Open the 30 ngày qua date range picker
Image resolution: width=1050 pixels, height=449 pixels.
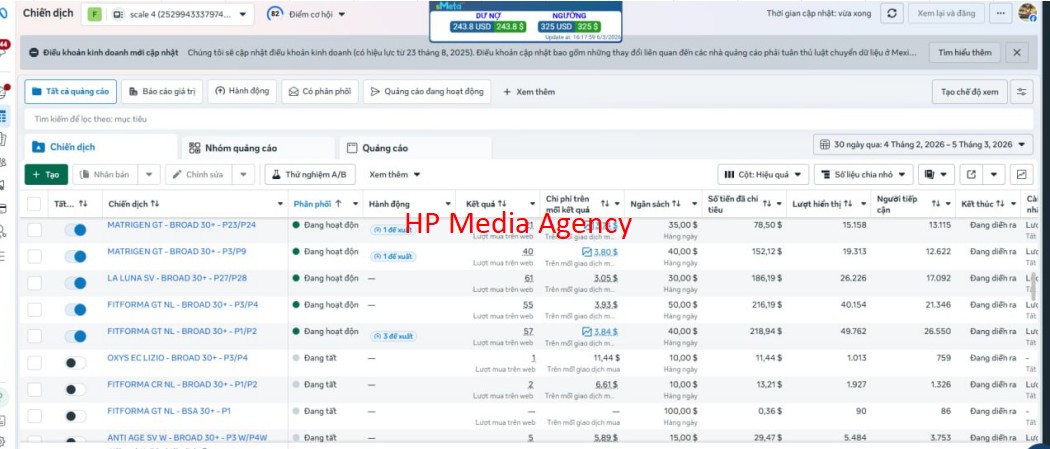point(923,145)
